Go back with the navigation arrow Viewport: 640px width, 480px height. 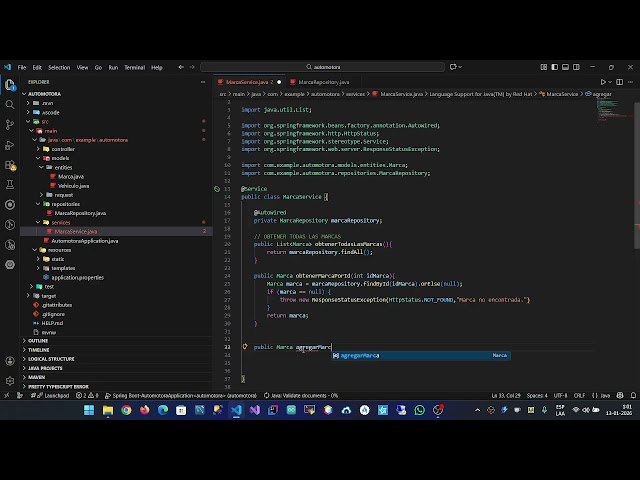click(x=181, y=67)
